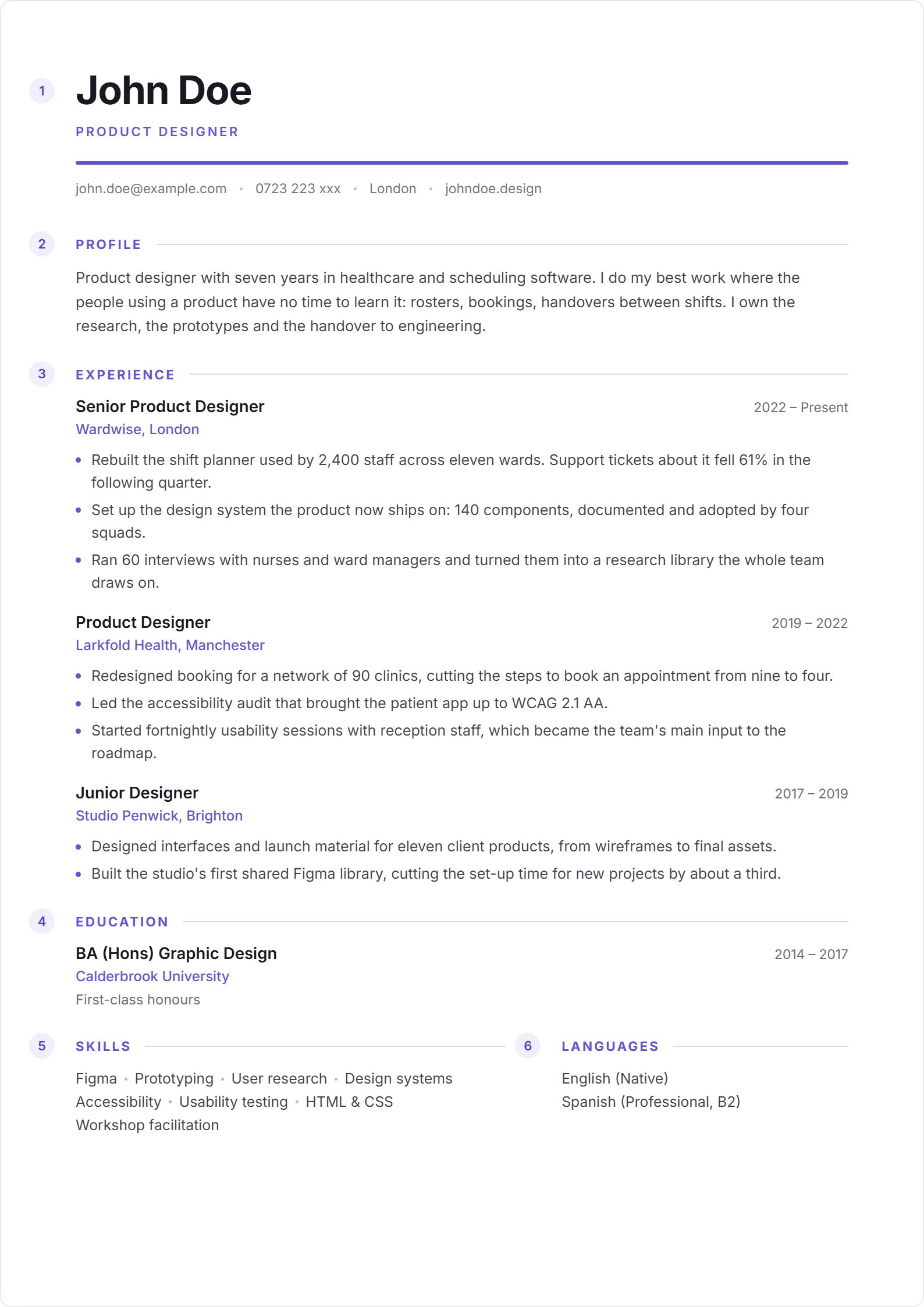Click the BA (Hons) Graphic Design heading
Image resolution: width=924 pixels, height=1307 pixels.
point(176,953)
